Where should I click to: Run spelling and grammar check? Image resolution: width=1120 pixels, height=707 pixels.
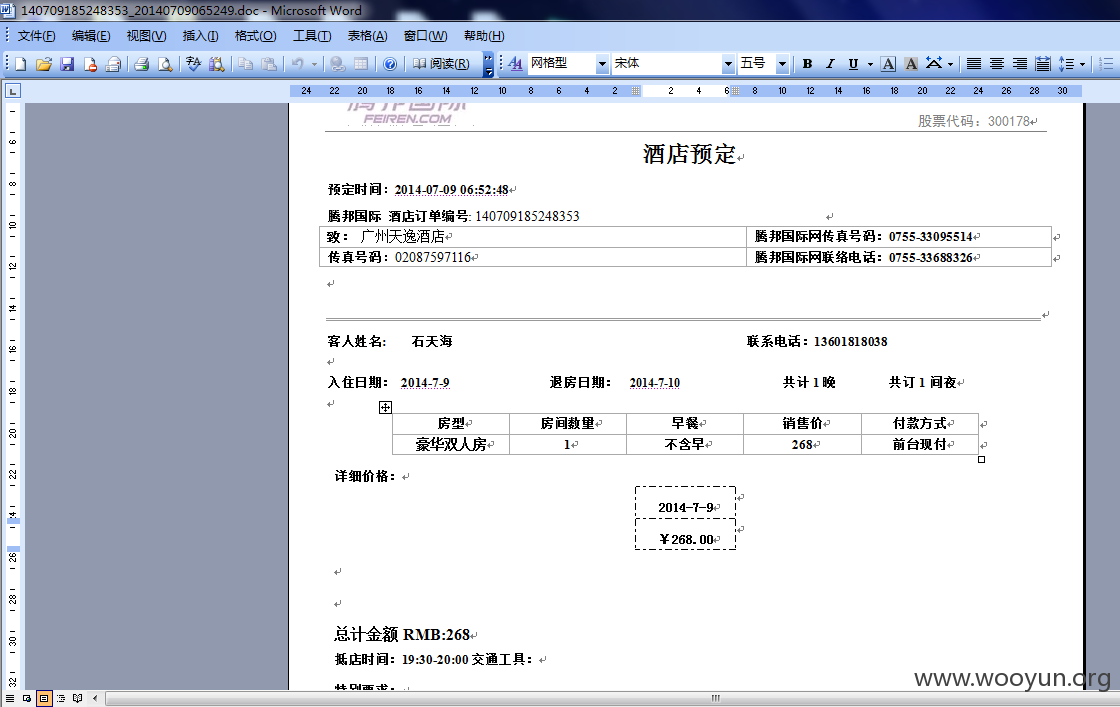[194, 64]
